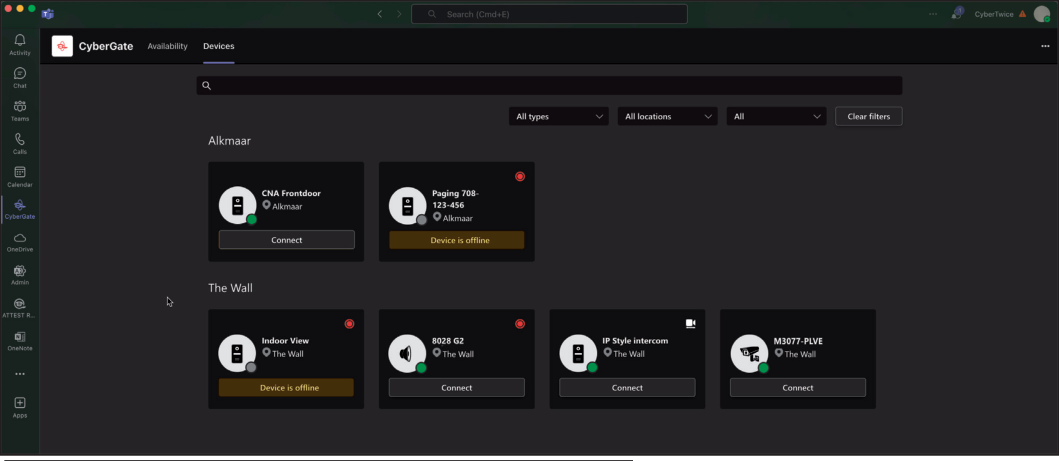Click The Wall group heading

click(x=230, y=288)
